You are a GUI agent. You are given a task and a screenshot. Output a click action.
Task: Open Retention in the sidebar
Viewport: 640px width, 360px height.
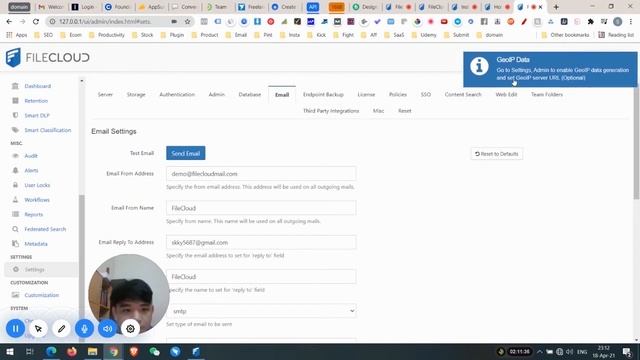pyautogui.click(x=36, y=101)
